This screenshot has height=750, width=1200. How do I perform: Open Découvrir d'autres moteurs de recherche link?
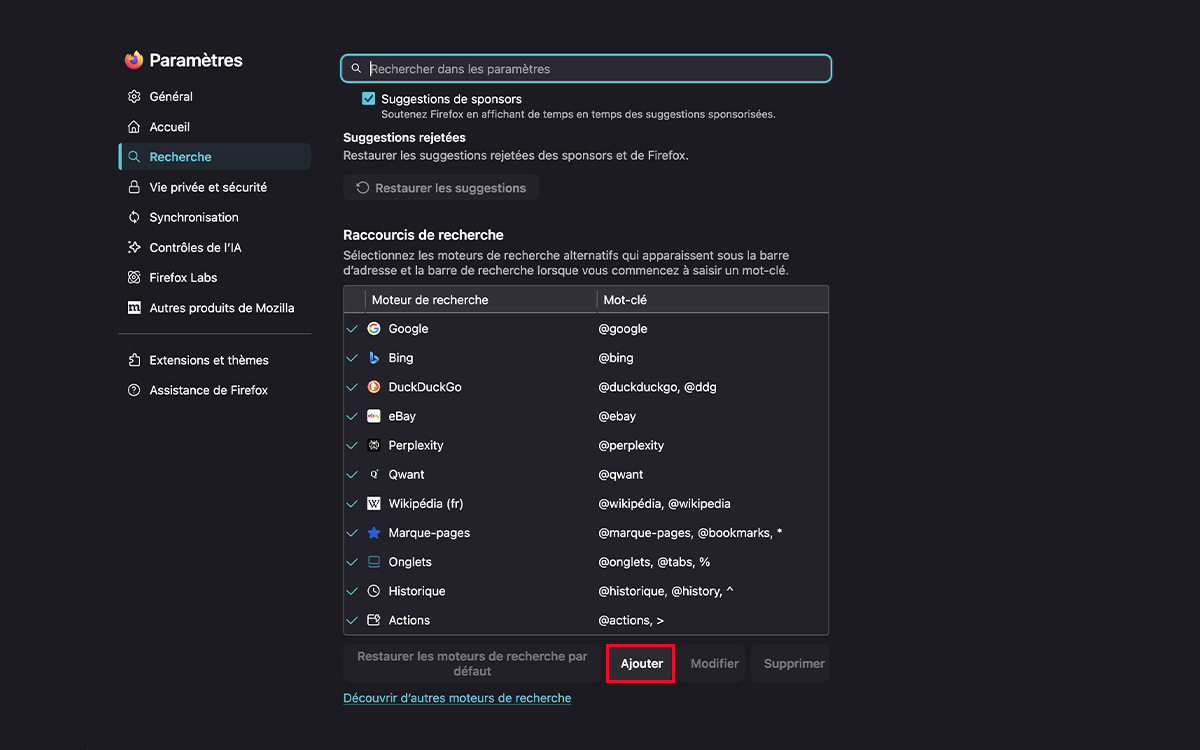coord(457,698)
